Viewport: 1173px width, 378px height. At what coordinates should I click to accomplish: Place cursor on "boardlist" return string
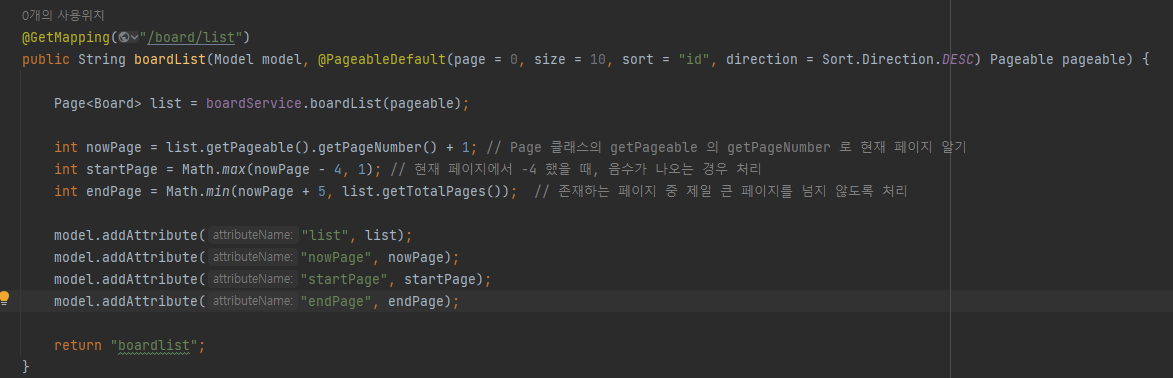click(x=157, y=346)
